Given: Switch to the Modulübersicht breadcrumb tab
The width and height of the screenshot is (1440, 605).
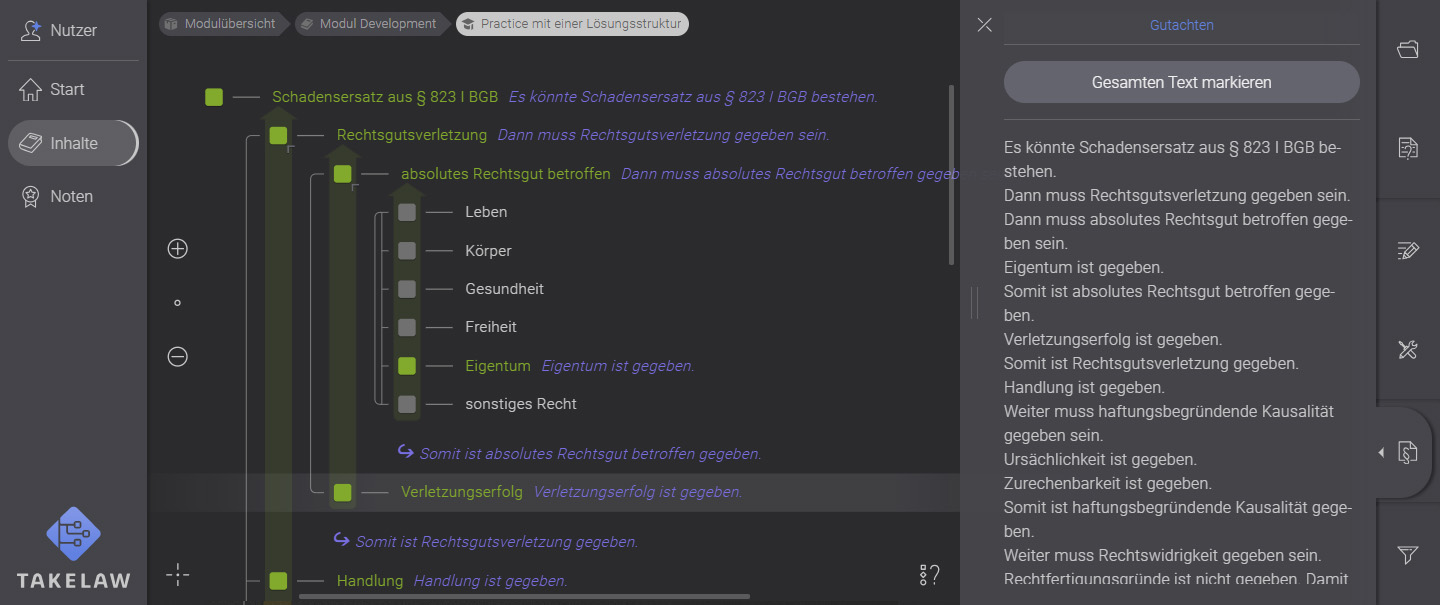Looking at the screenshot, I should pyautogui.click(x=223, y=23).
